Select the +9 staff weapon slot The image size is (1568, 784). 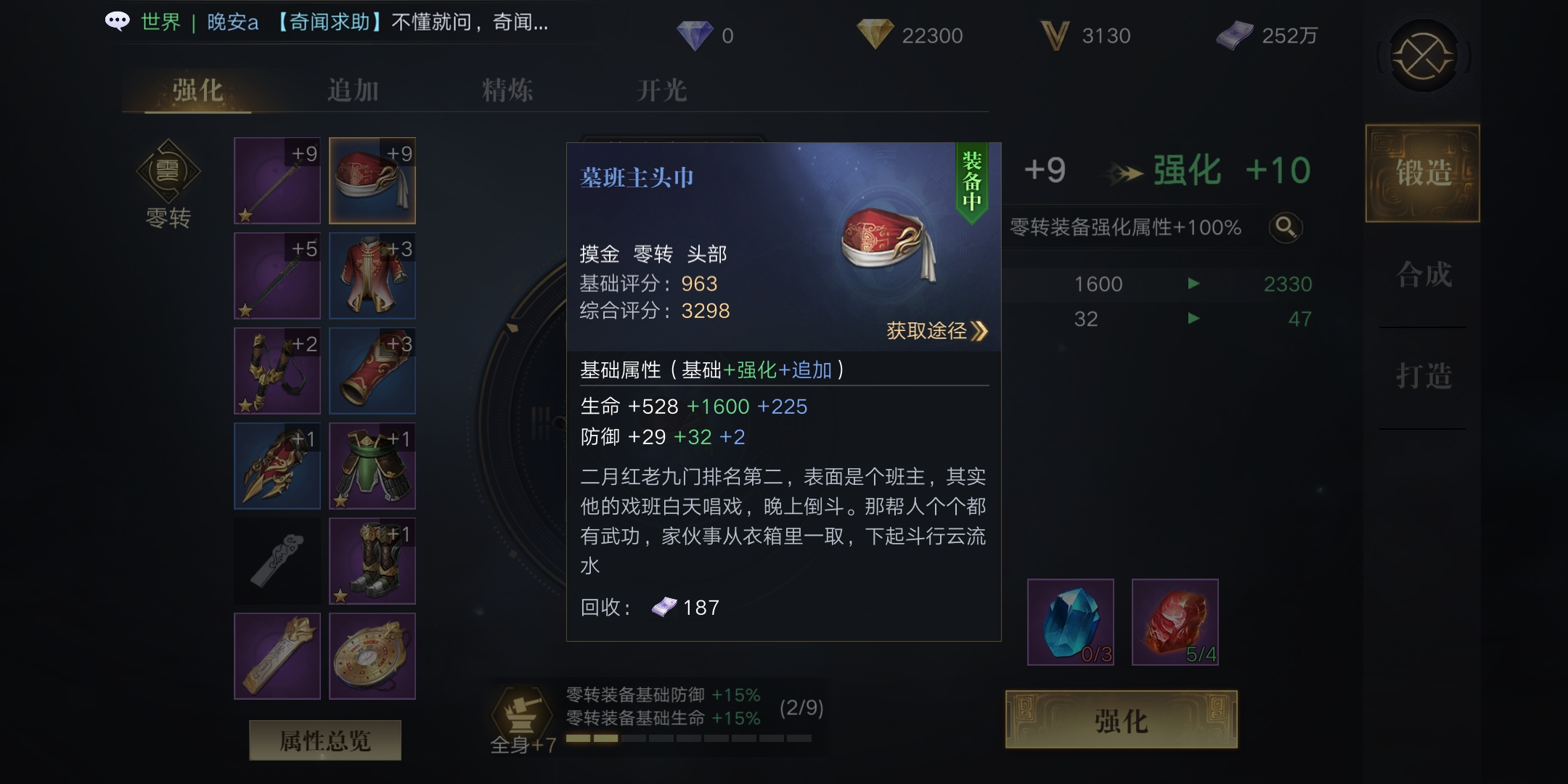(277, 181)
